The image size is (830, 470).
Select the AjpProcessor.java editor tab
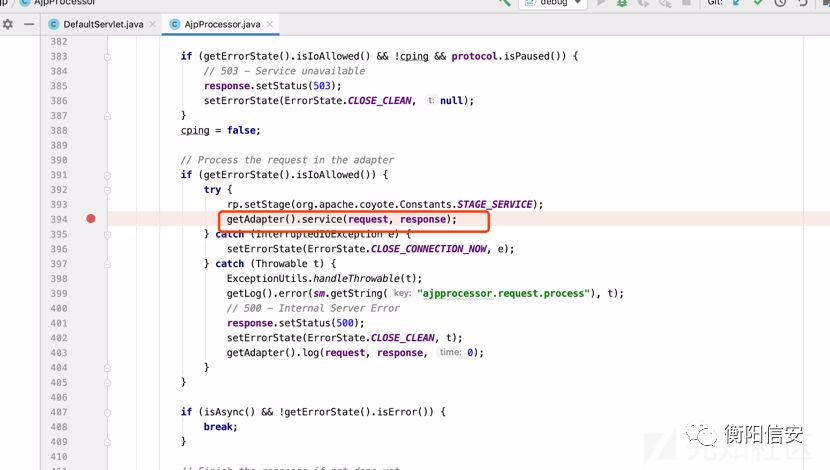point(222,24)
